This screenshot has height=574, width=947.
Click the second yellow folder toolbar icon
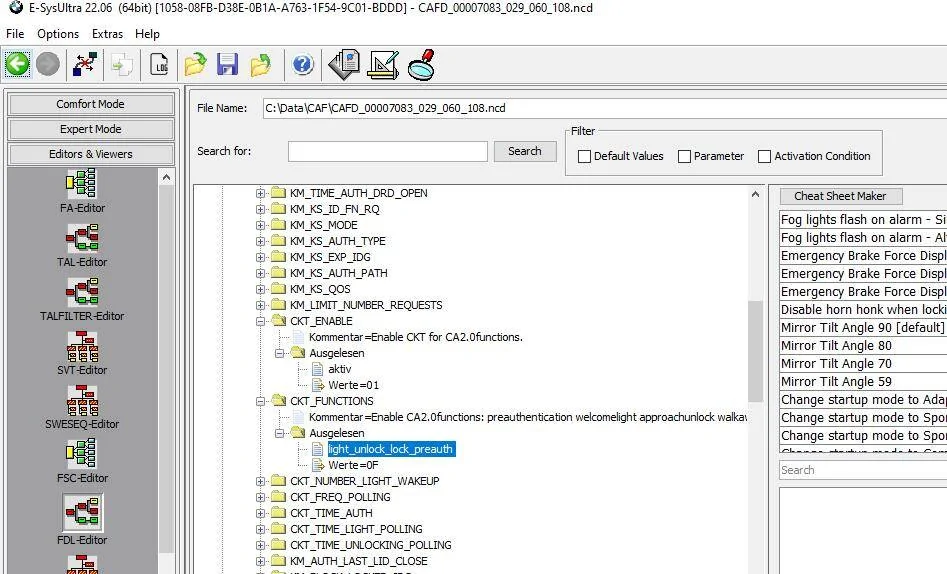(x=260, y=64)
